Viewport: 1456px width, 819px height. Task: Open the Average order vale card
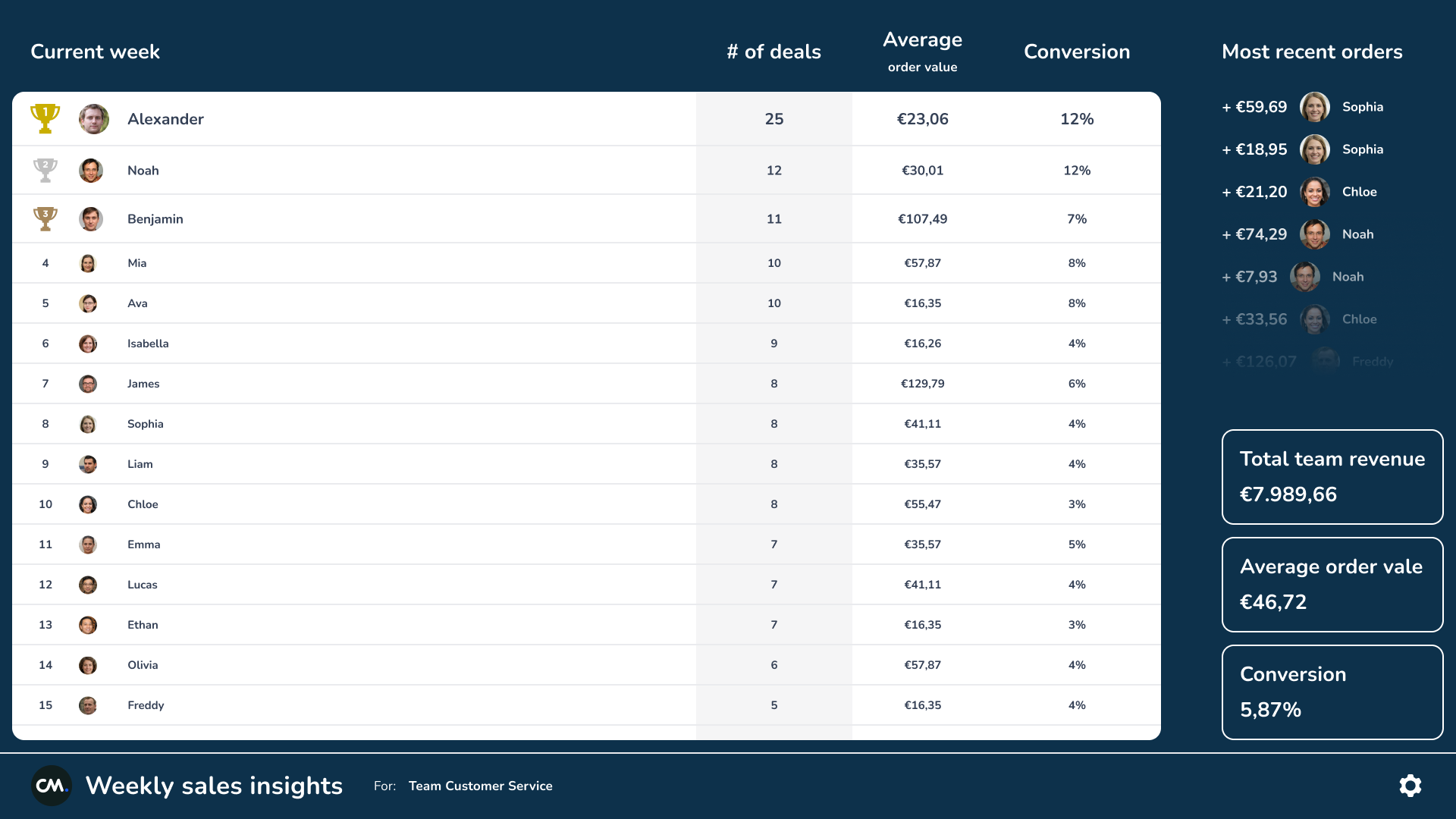(x=1332, y=585)
